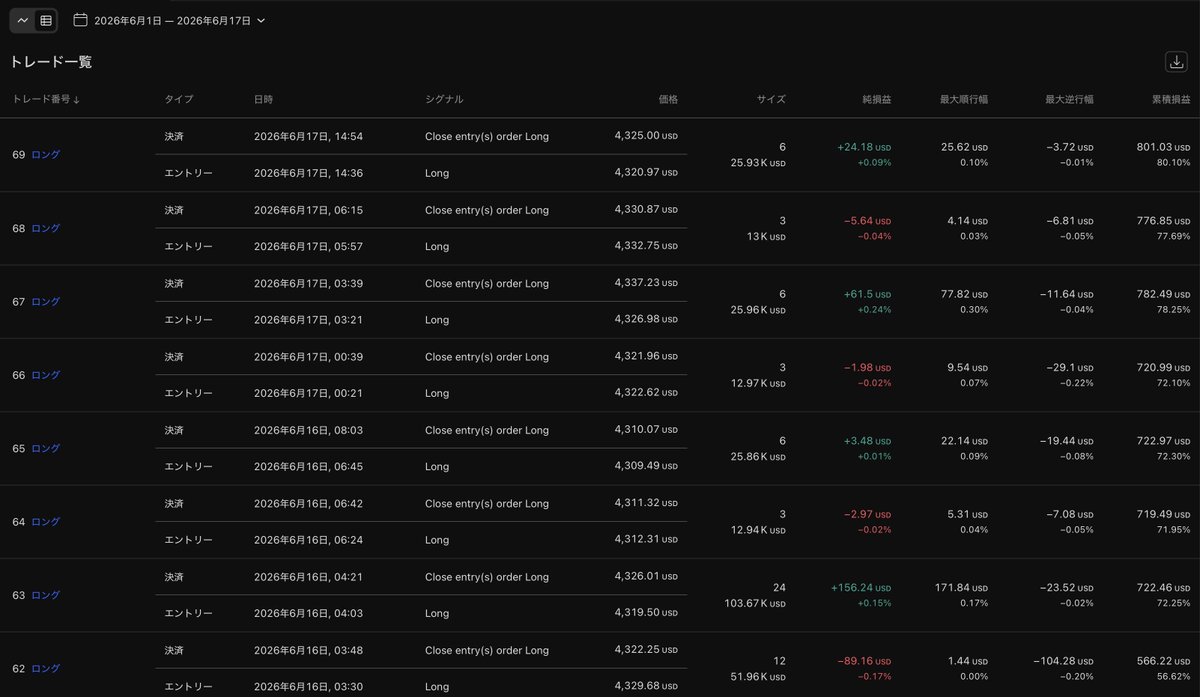
Task: Sort by トレード番号 column header
Action: click(x=46, y=99)
